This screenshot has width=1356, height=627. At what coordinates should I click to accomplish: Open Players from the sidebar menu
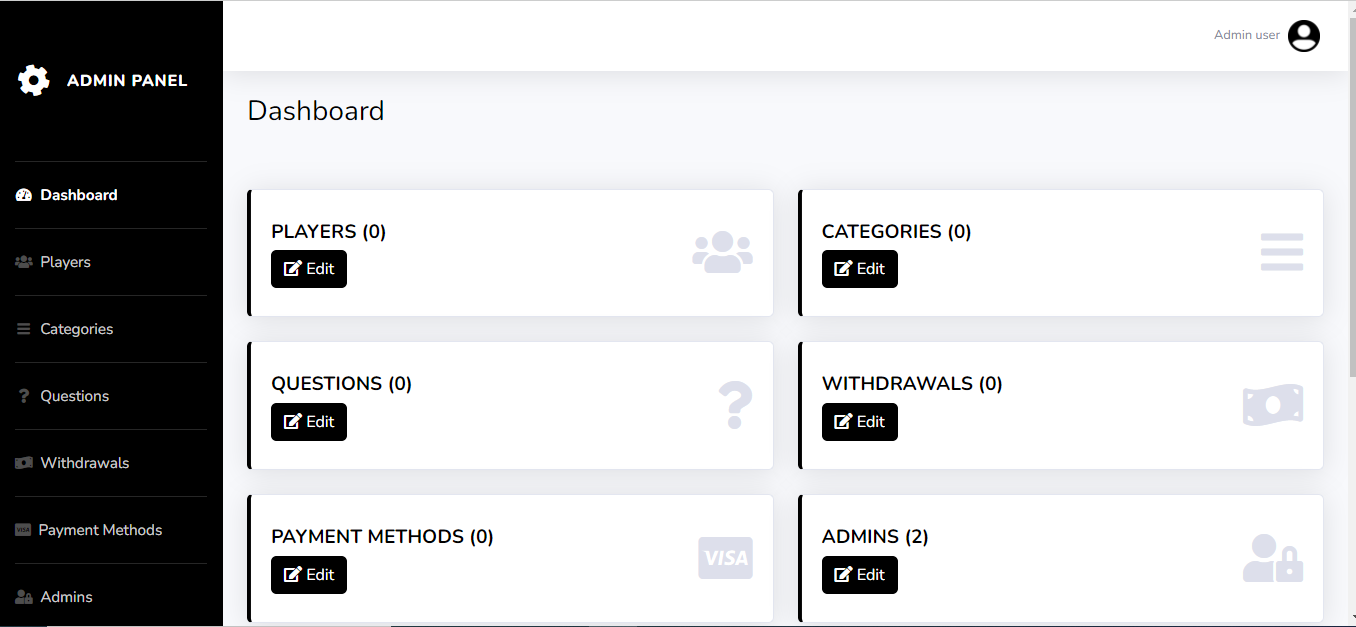click(x=65, y=262)
